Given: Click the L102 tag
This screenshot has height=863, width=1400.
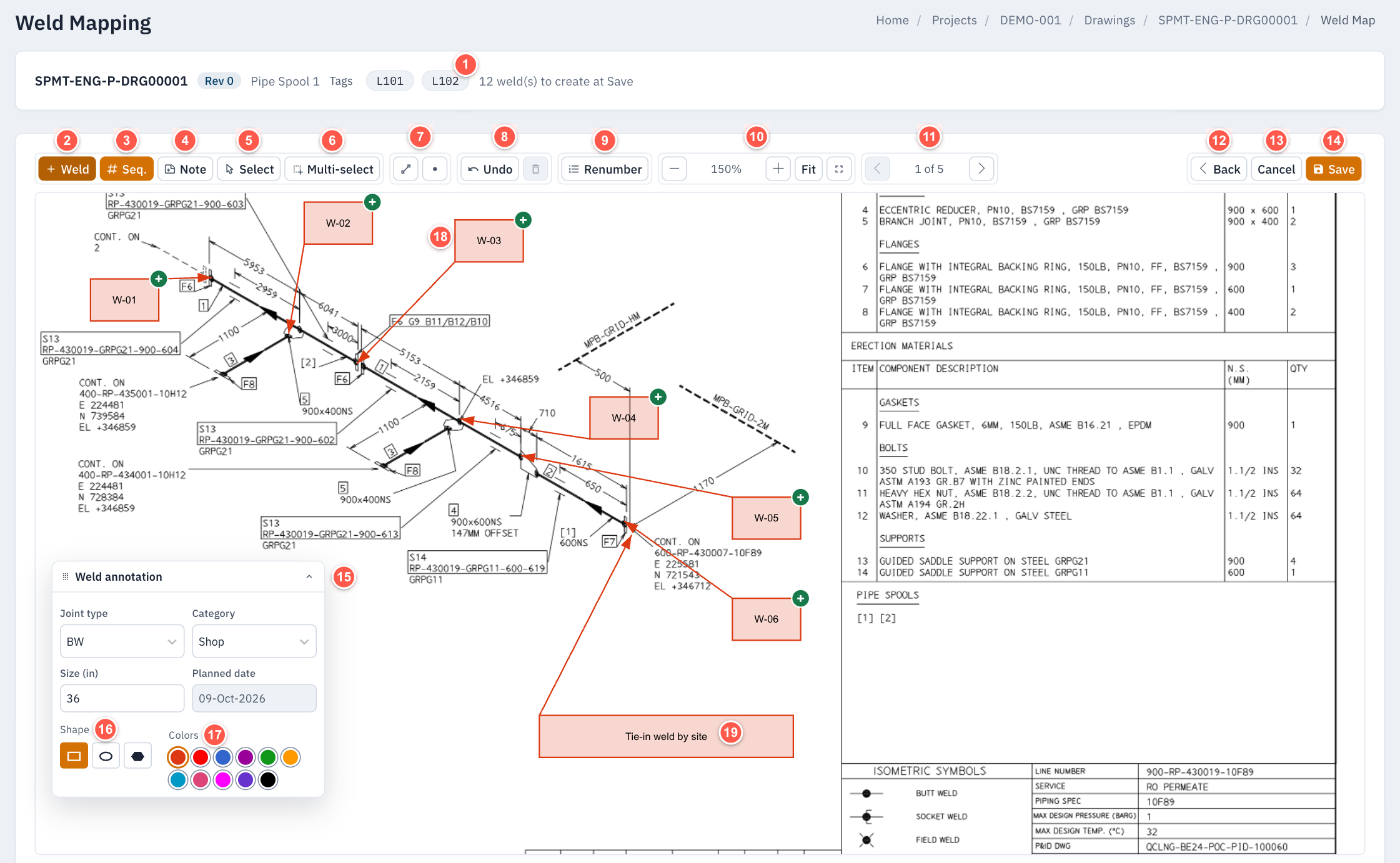Looking at the screenshot, I should click(x=445, y=81).
